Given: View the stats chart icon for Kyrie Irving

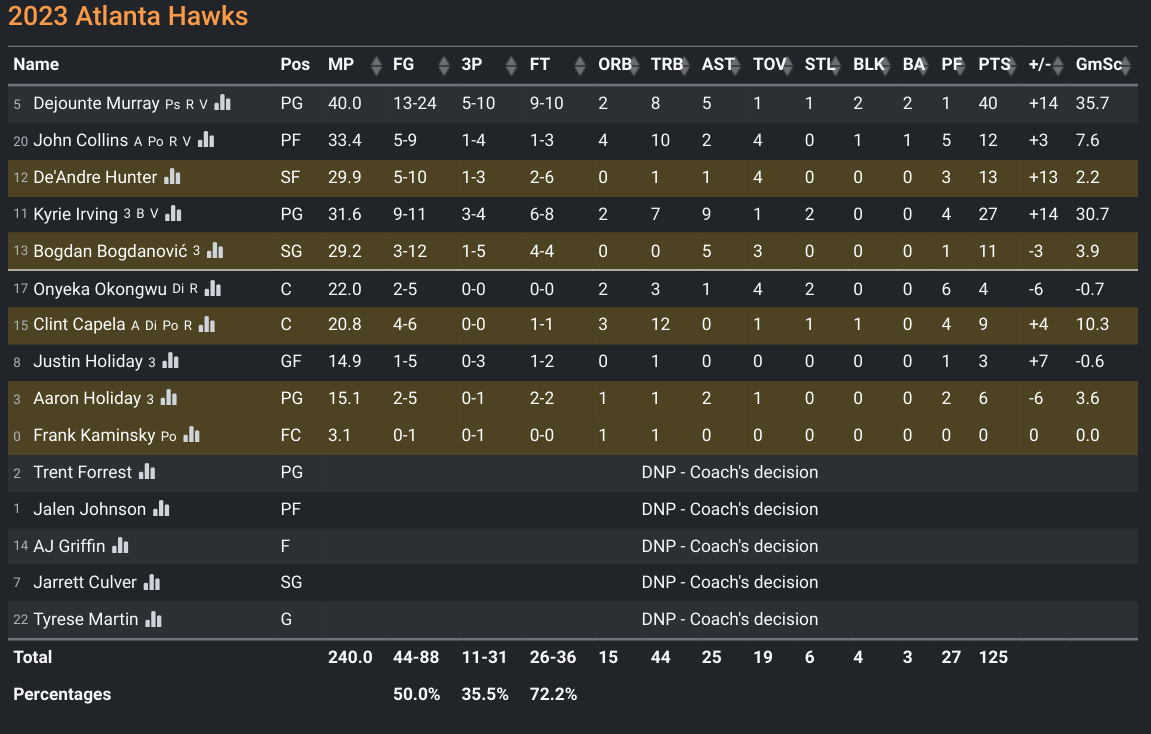Looking at the screenshot, I should [x=173, y=213].
